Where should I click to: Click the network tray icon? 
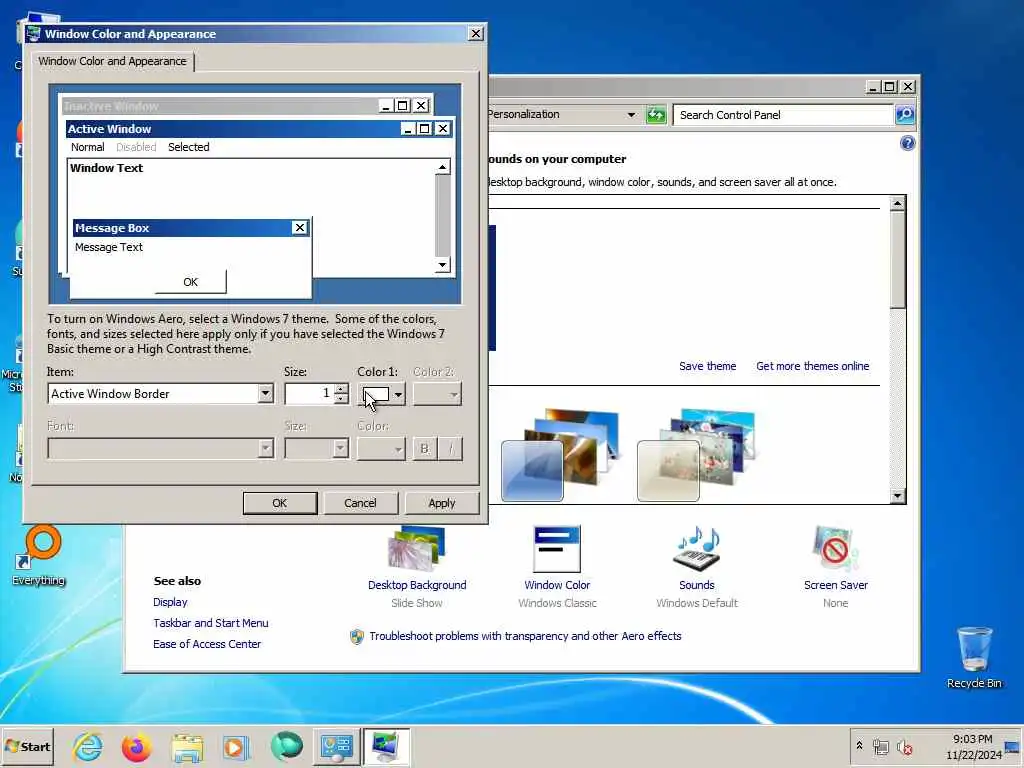click(881, 746)
